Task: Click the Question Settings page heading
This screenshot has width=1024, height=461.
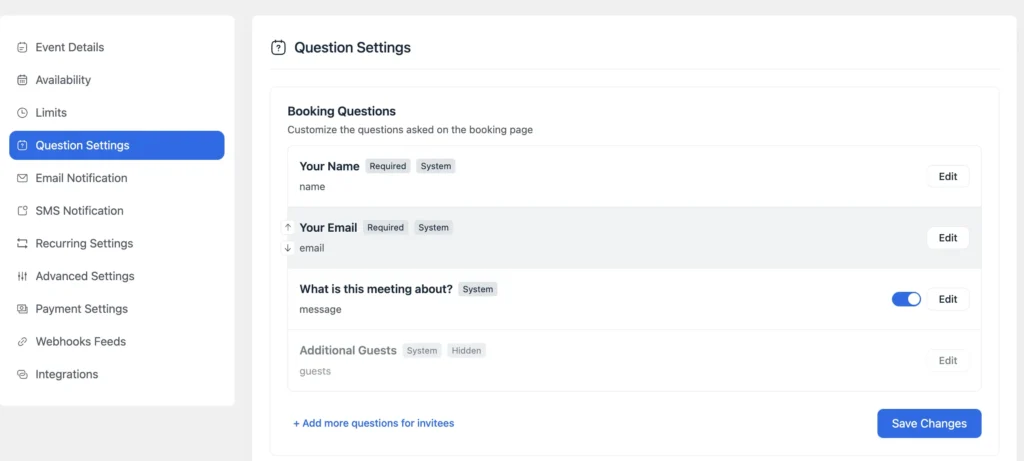Action: point(353,48)
